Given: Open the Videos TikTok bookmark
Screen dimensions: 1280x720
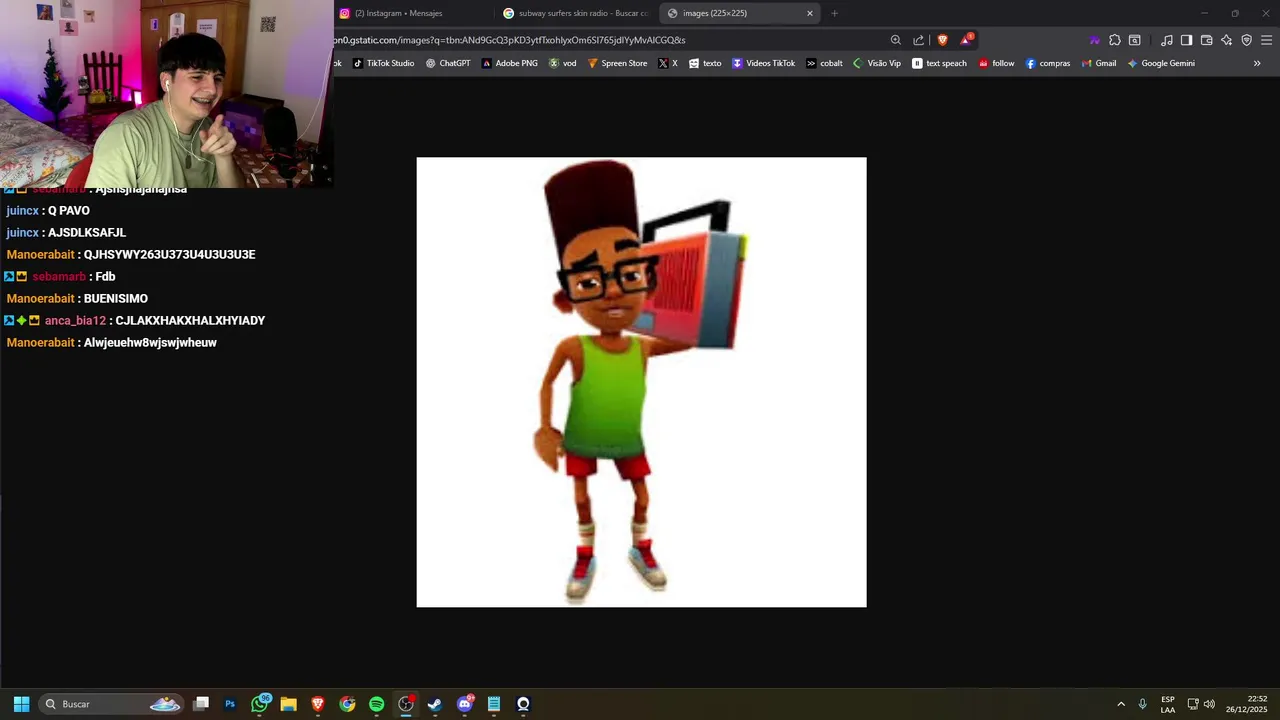Looking at the screenshot, I should click(x=763, y=63).
